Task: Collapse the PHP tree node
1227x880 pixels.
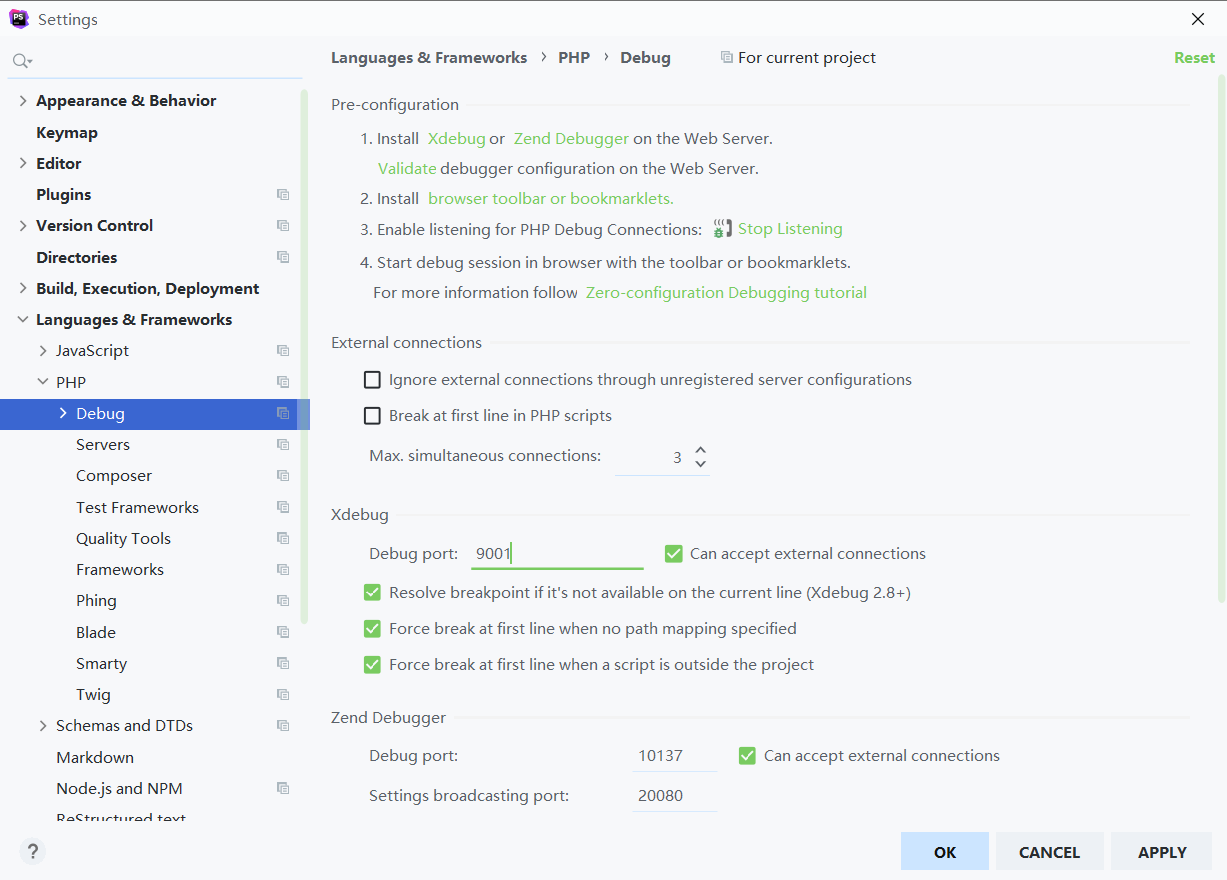Action: [x=43, y=382]
